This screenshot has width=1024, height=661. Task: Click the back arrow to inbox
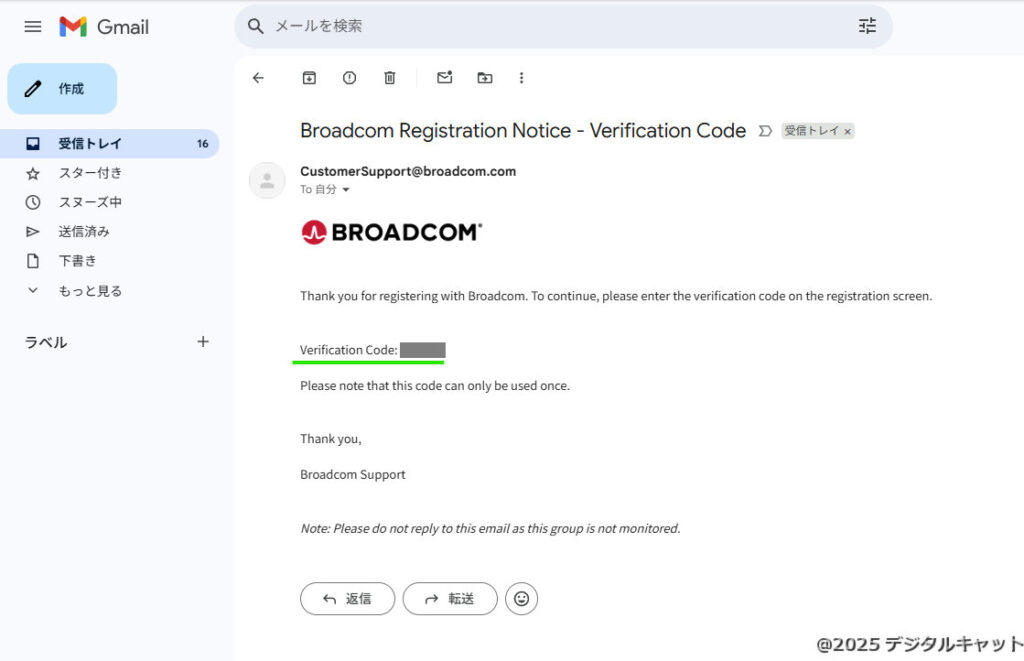[x=259, y=78]
